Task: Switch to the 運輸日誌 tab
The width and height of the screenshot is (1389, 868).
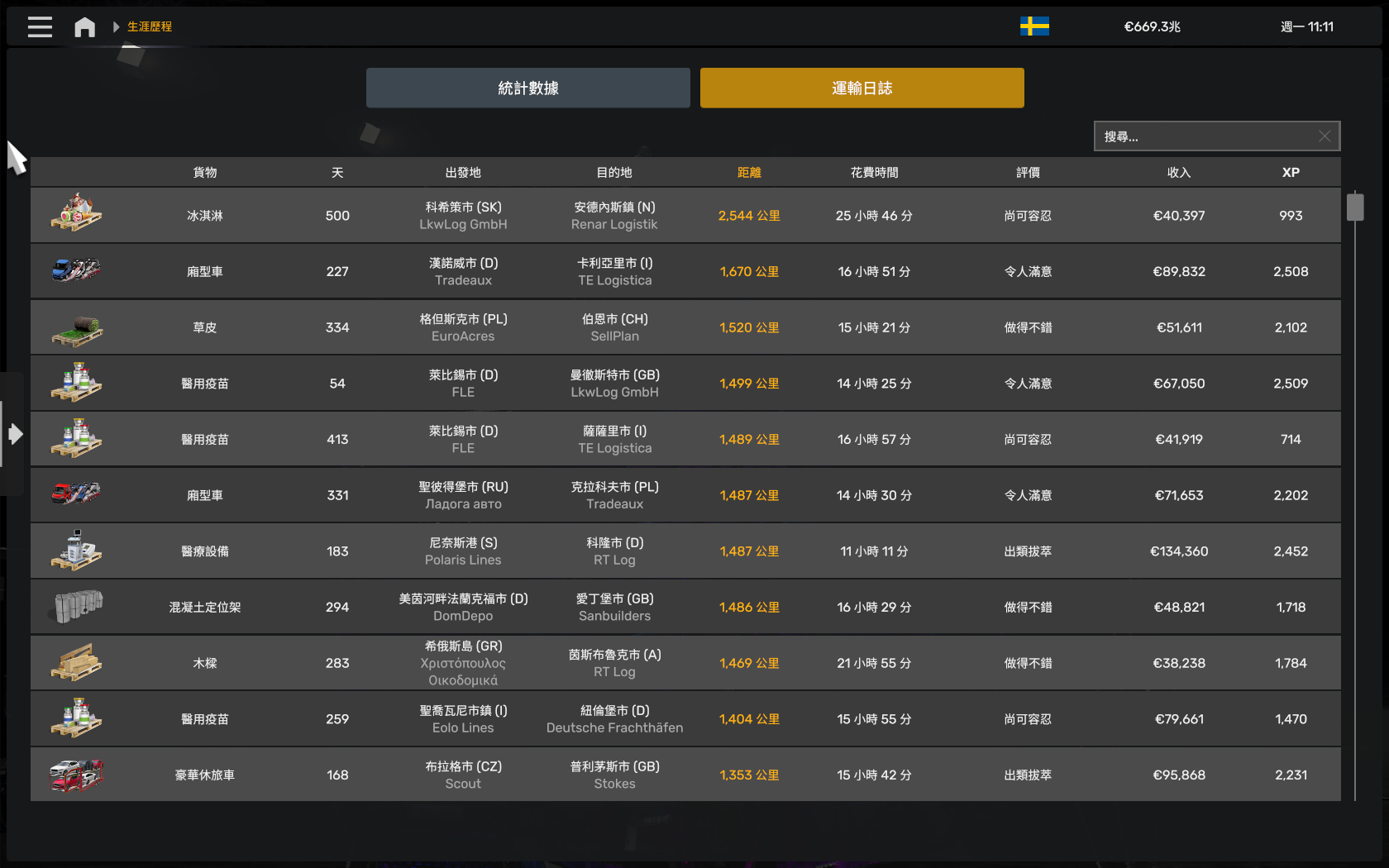Action: 862,88
